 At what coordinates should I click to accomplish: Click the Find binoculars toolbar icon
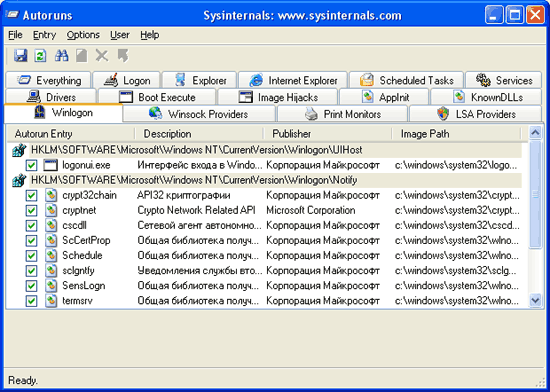click(x=61, y=56)
